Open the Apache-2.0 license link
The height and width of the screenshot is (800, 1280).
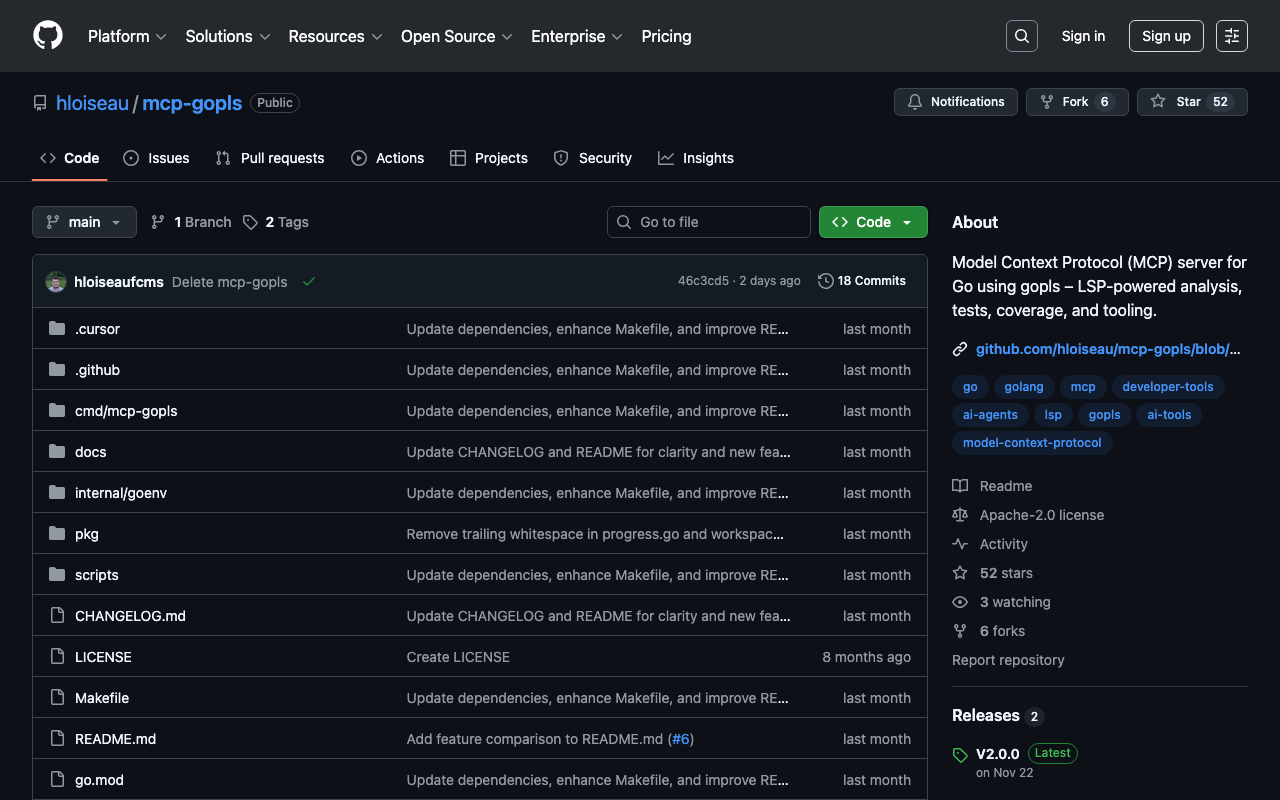[1041, 515]
